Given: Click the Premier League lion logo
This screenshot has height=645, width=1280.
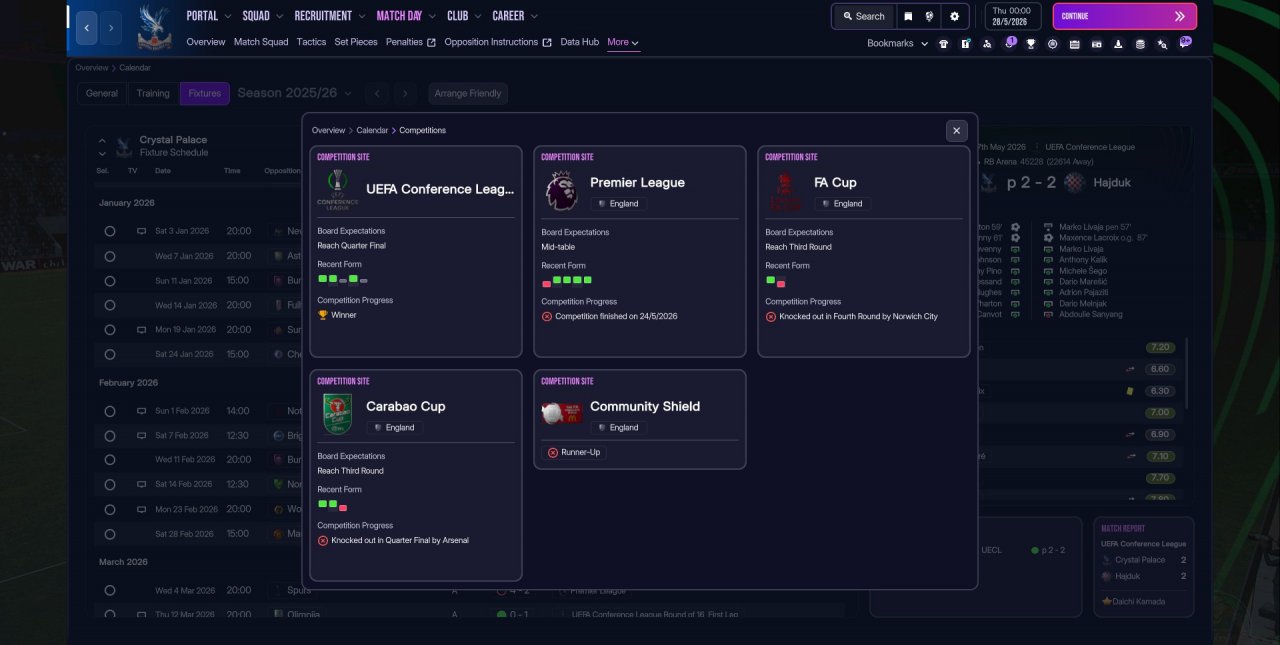Looking at the screenshot, I should [561, 190].
